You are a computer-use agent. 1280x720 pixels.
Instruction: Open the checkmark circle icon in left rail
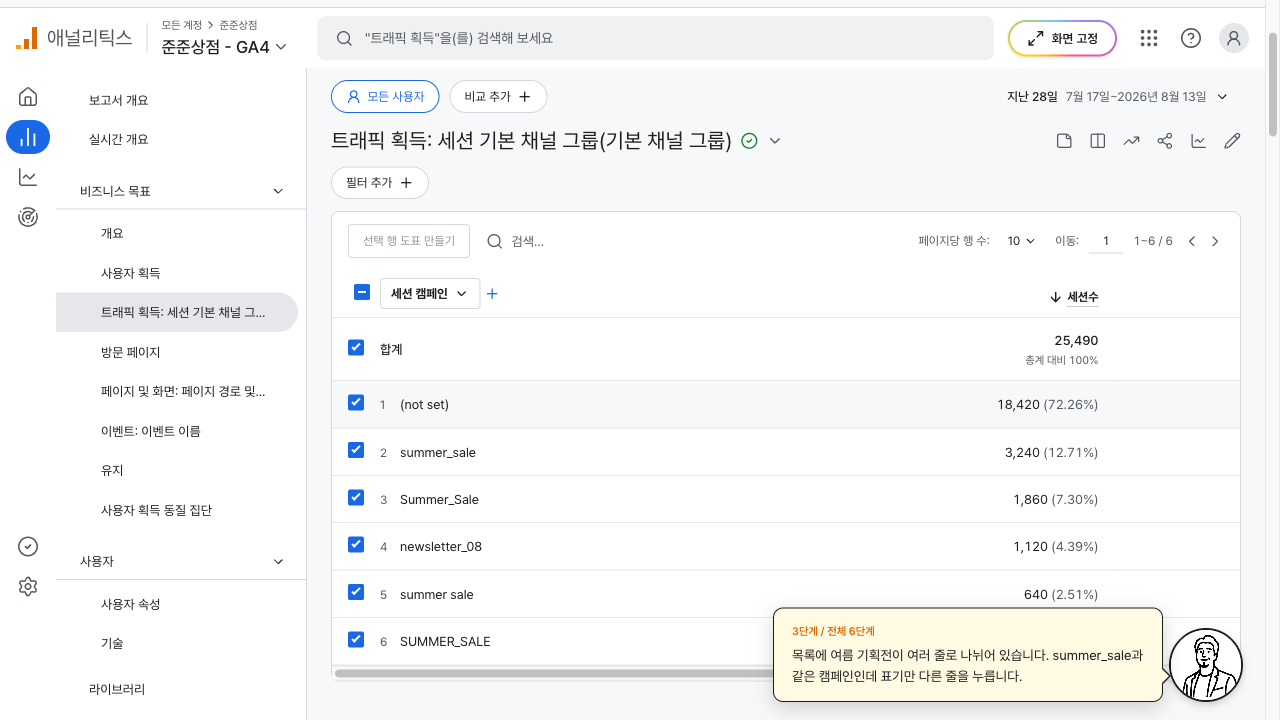click(x=28, y=546)
